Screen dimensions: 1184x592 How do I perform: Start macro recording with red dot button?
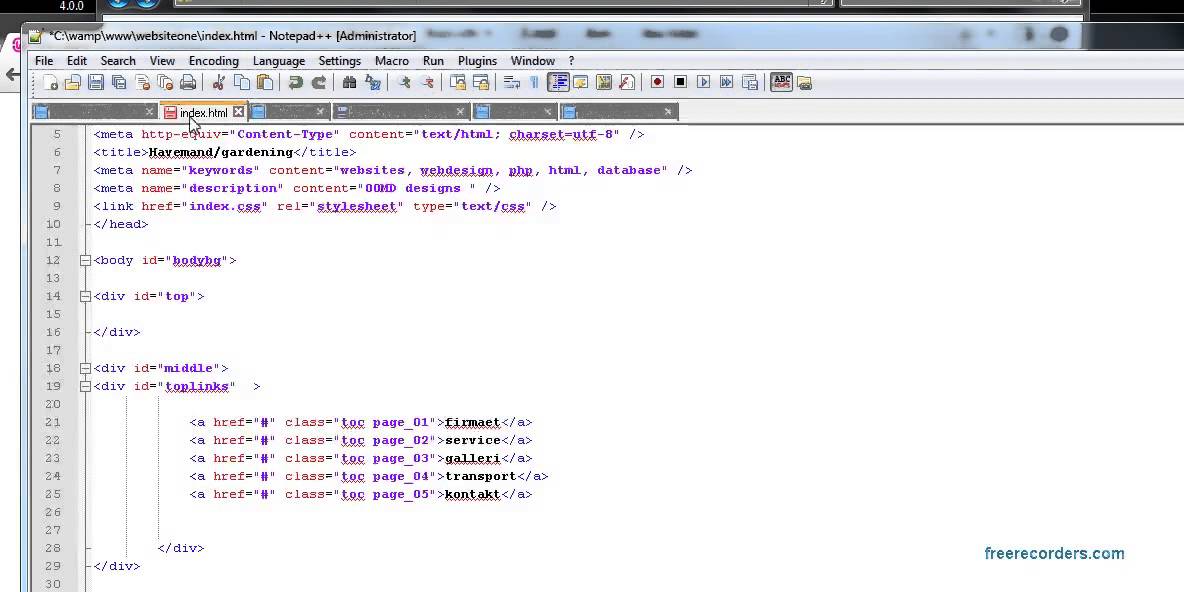[657, 83]
